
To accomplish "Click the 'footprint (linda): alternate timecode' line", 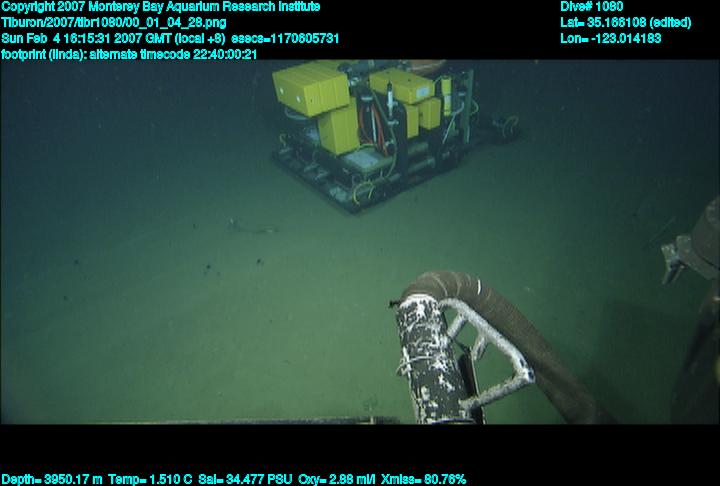I will tap(129, 54).
